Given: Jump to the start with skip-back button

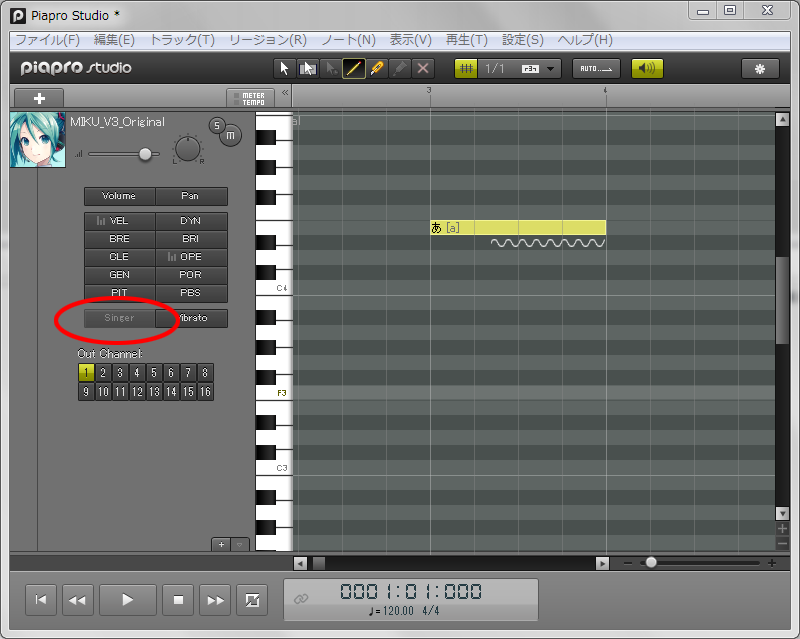Looking at the screenshot, I should (41, 600).
